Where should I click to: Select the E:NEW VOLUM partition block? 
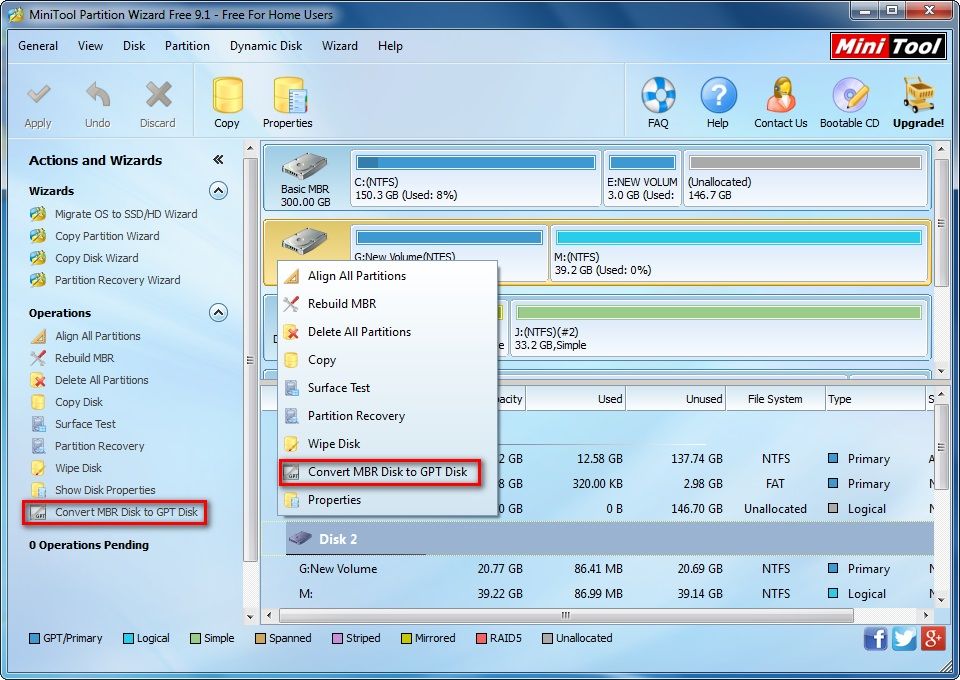[642, 178]
